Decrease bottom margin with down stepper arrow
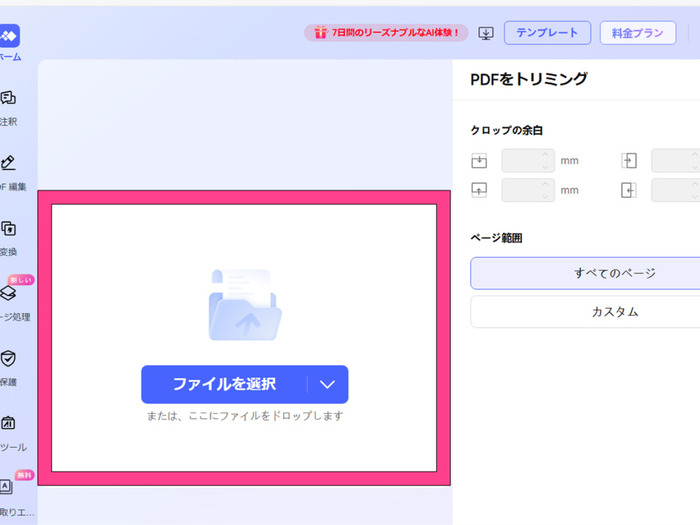This screenshot has height=525, width=700. point(545,196)
